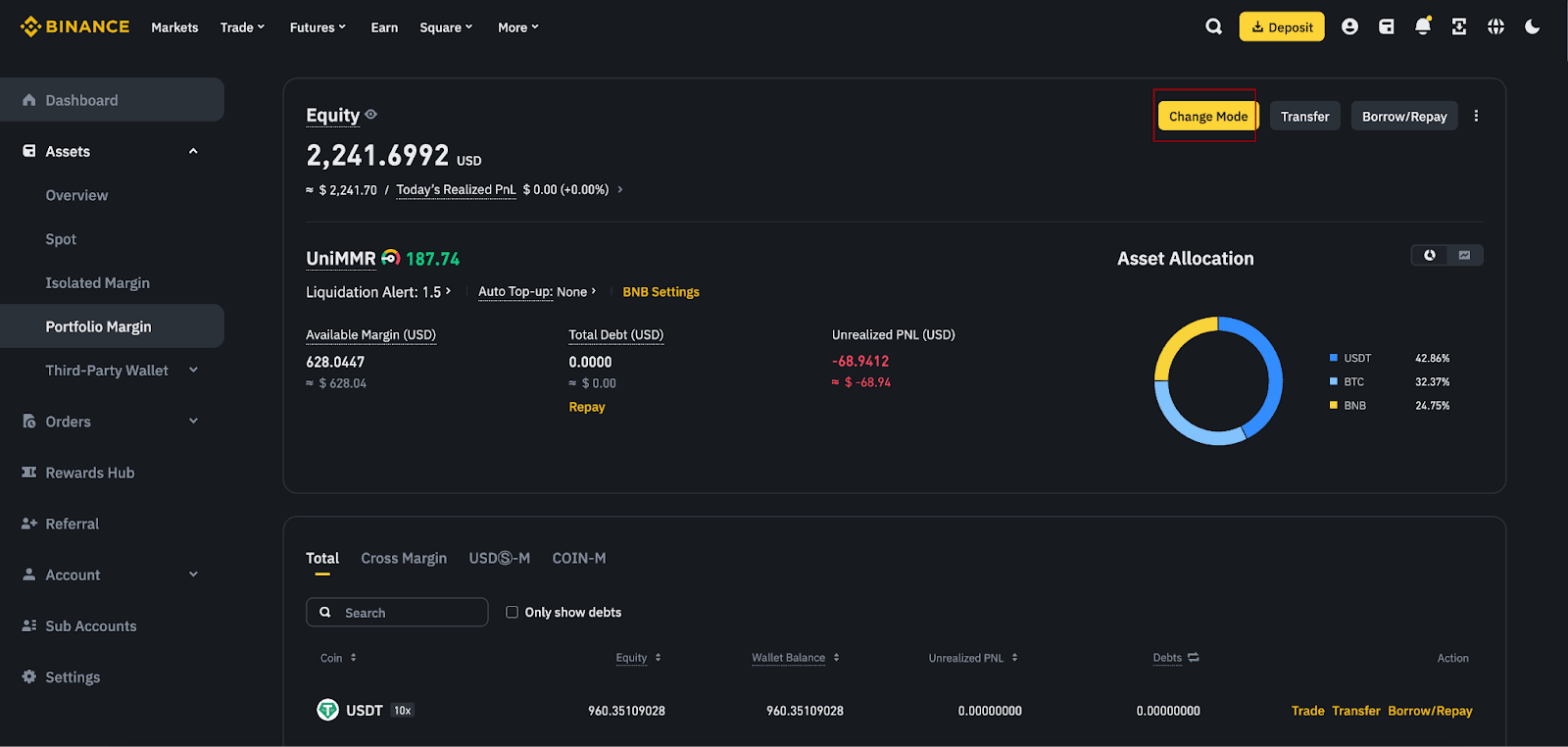Select Portfolio Margin in sidebar
Screen dimensions: 1568x747
(x=112, y=326)
